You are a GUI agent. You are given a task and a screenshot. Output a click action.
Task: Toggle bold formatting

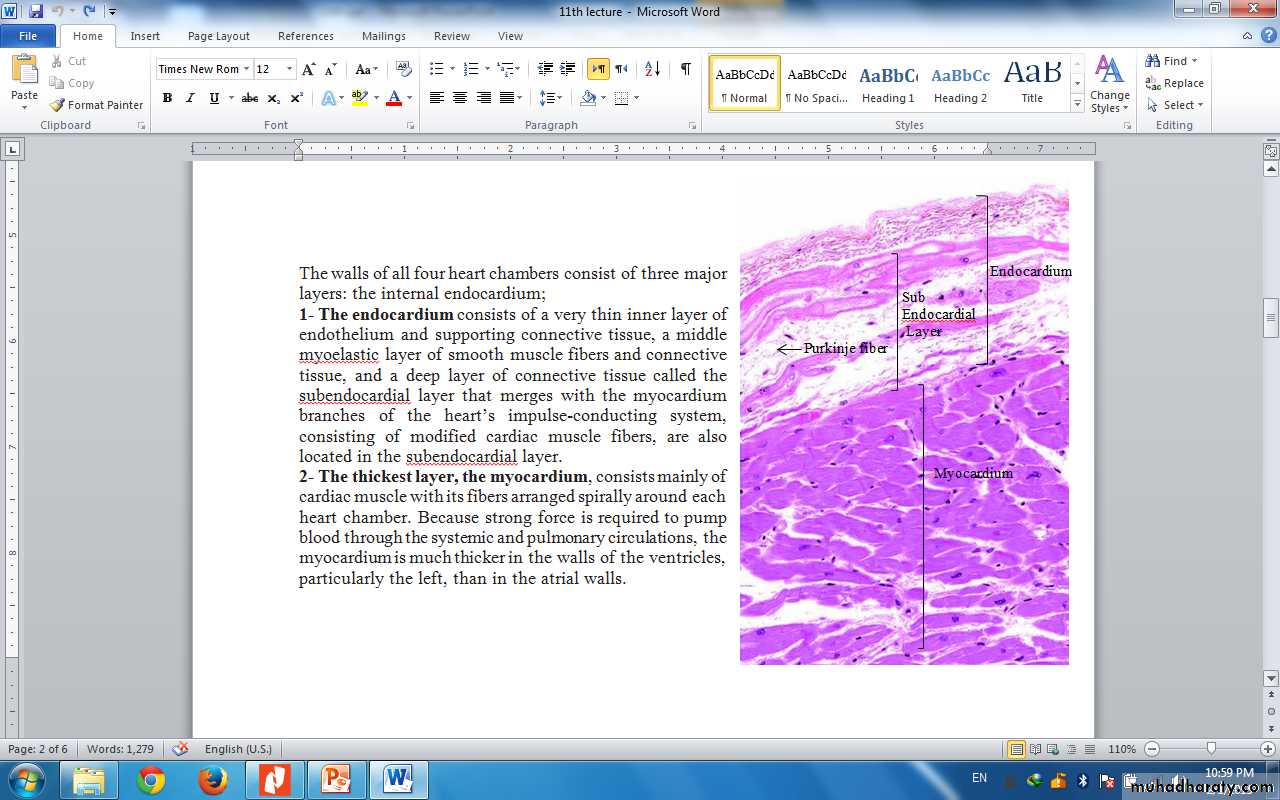pos(167,98)
